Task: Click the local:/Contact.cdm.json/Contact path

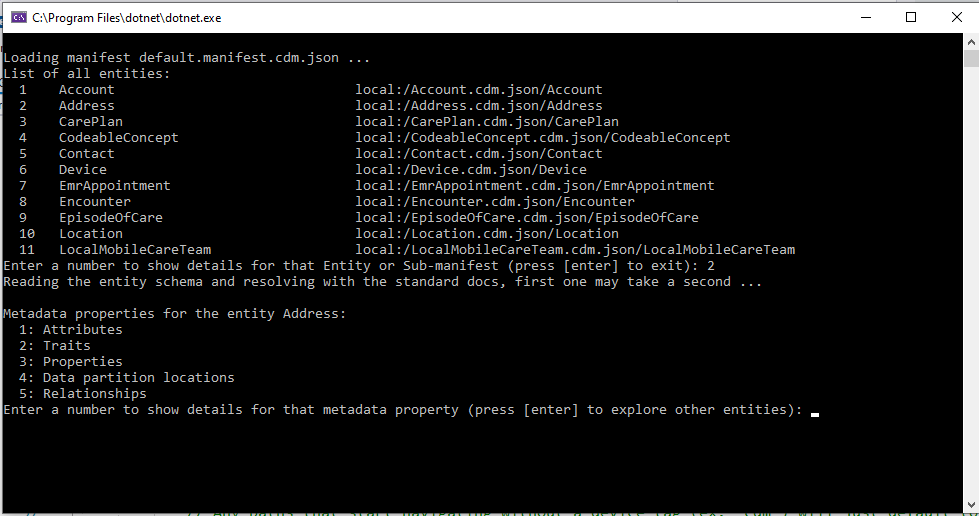Action: 478,154
